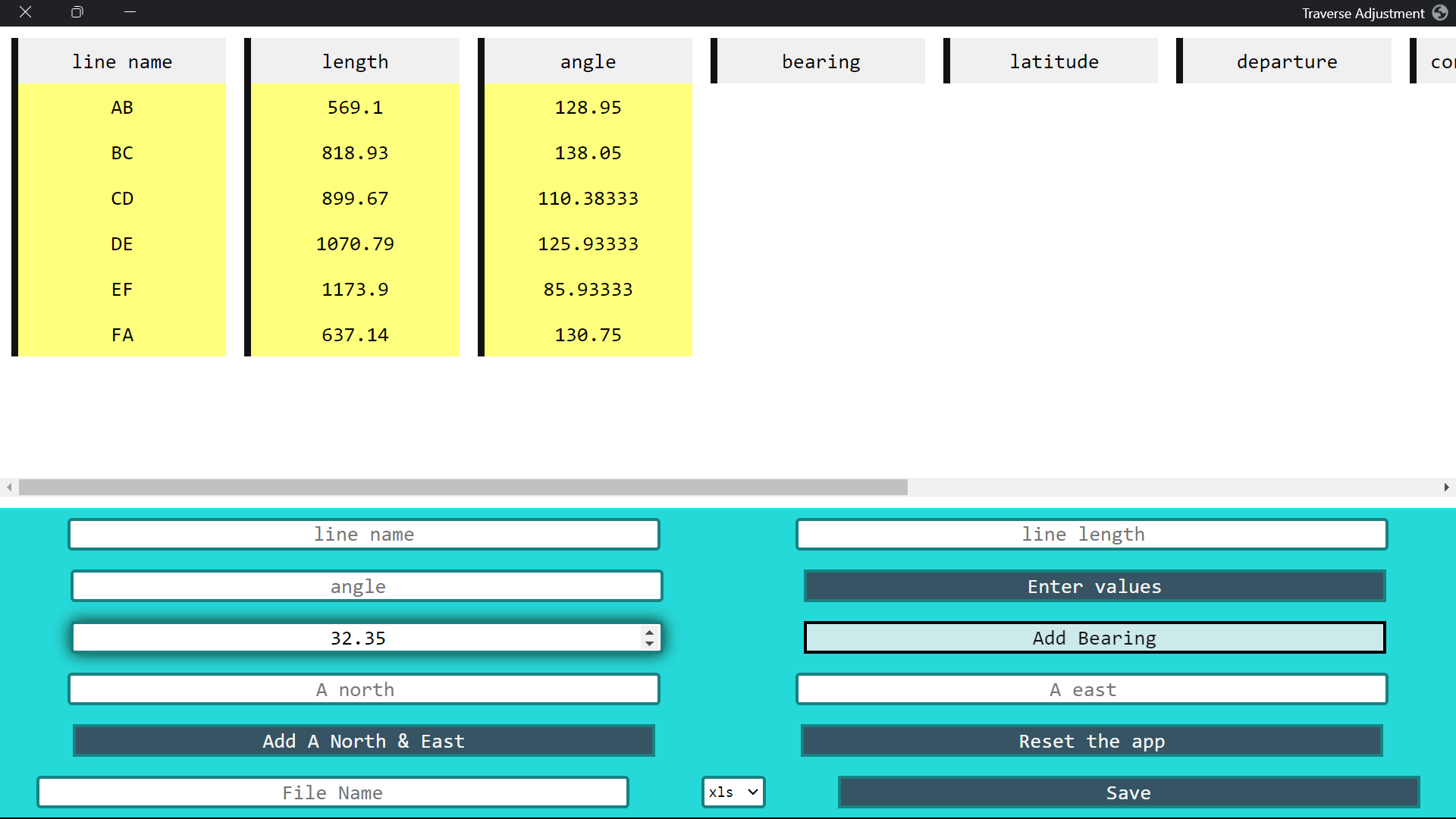Click the left scroll arrow of horizontal scrollbar

9,488
